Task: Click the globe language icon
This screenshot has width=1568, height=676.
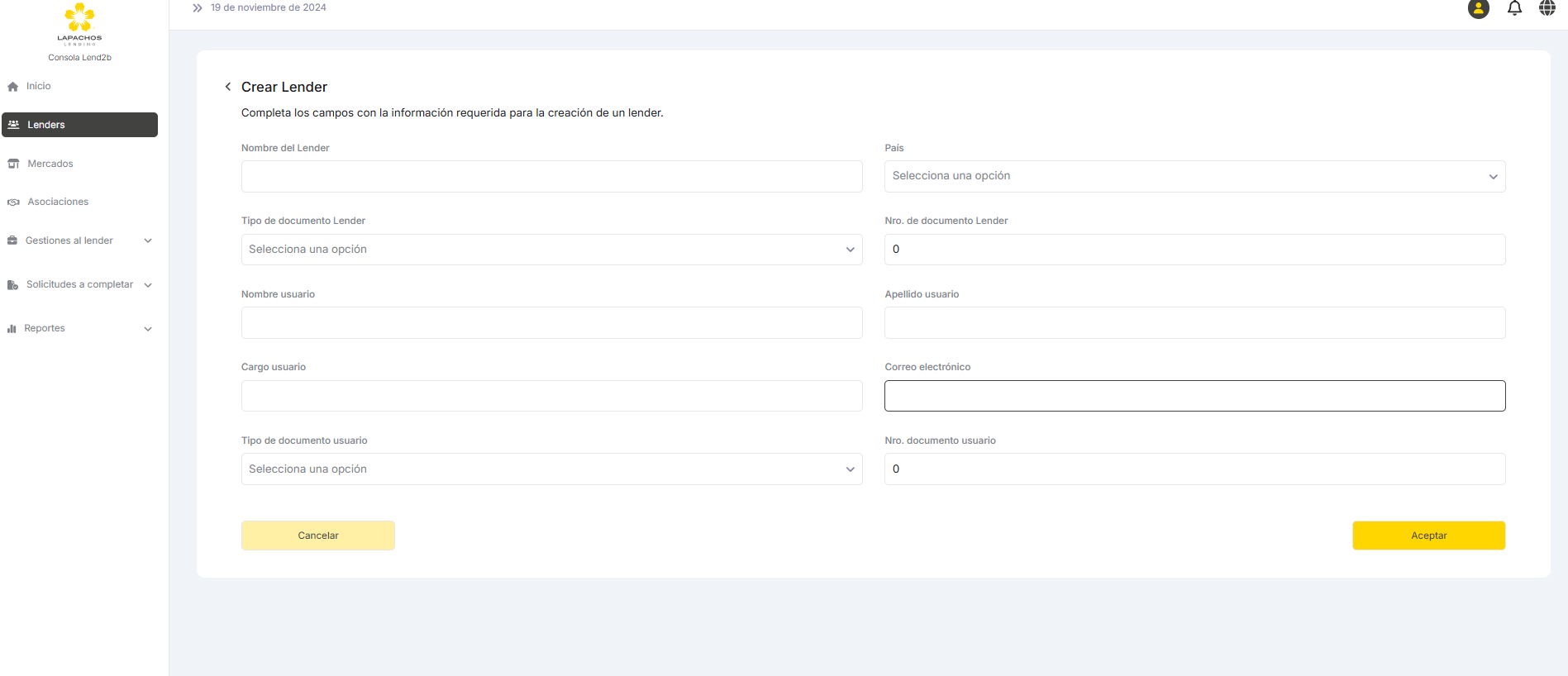Action: pyautogui.click(x=1547, y=8)
